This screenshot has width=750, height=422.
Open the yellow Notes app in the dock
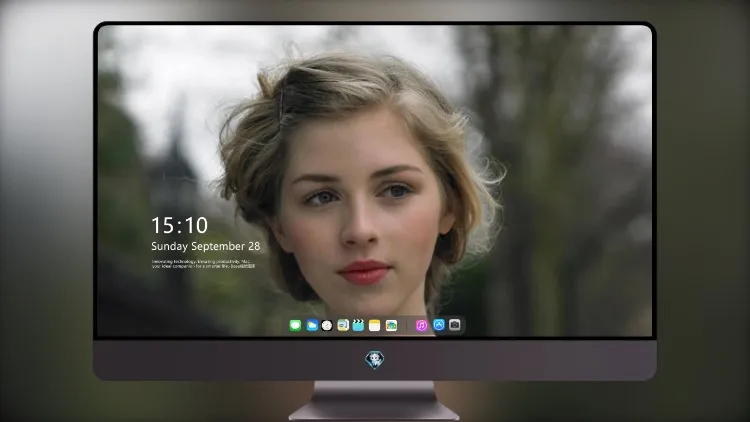coord(375,325)
